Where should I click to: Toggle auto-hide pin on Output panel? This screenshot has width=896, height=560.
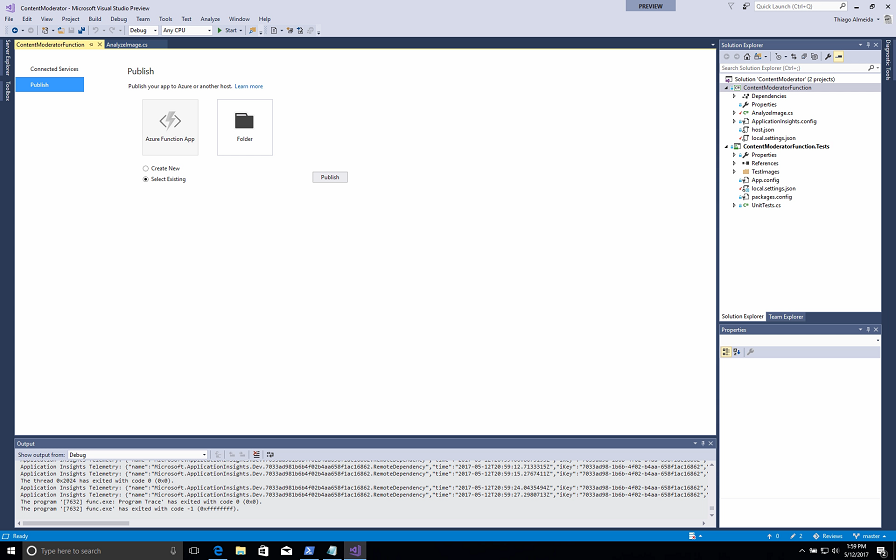point(703,443)
